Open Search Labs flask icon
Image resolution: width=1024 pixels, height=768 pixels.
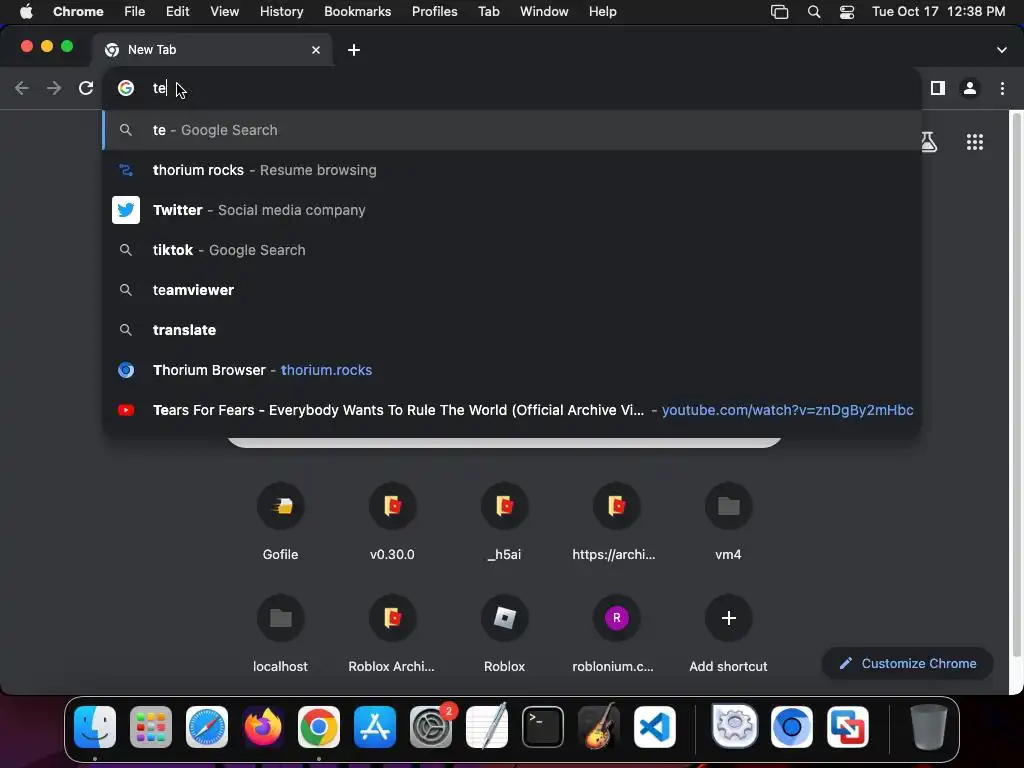click(x=929, y=142)
